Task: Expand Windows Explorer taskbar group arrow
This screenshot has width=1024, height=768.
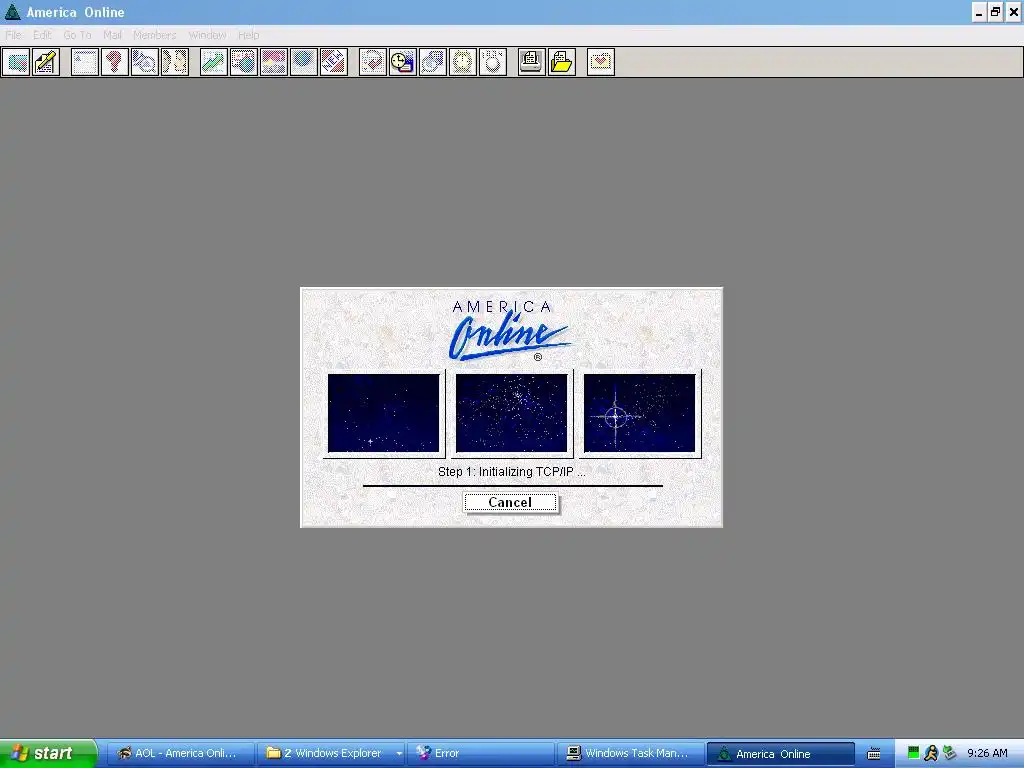Action: click(x=399, y=754)
